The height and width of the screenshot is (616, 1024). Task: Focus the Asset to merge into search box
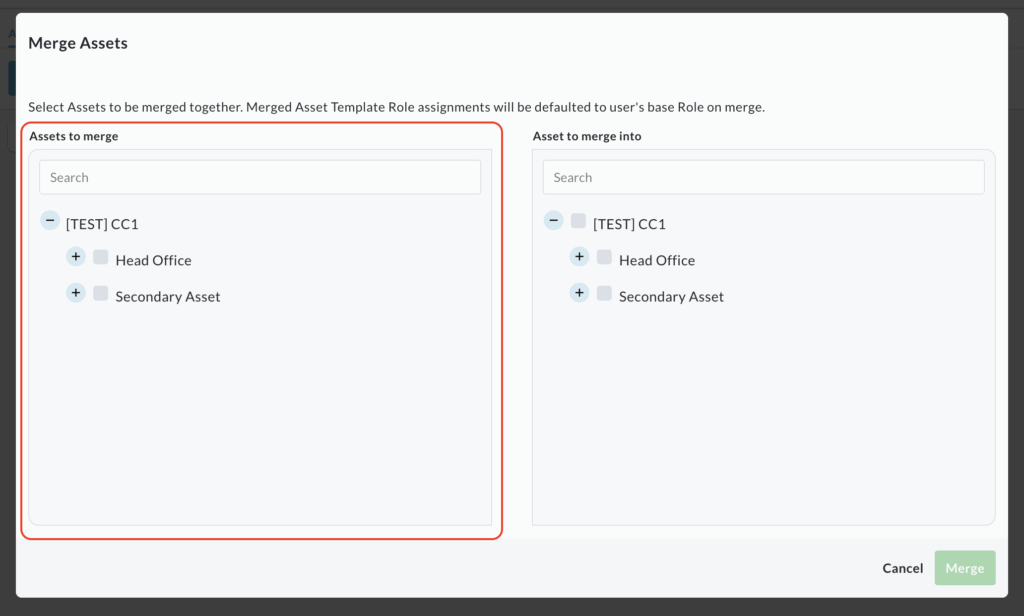763,178
